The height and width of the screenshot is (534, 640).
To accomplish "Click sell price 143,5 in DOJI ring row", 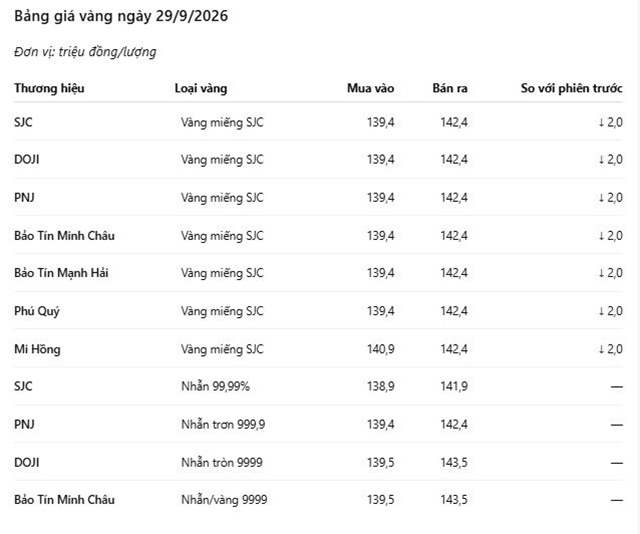I will pyautogui.click(x=454, y=463).
